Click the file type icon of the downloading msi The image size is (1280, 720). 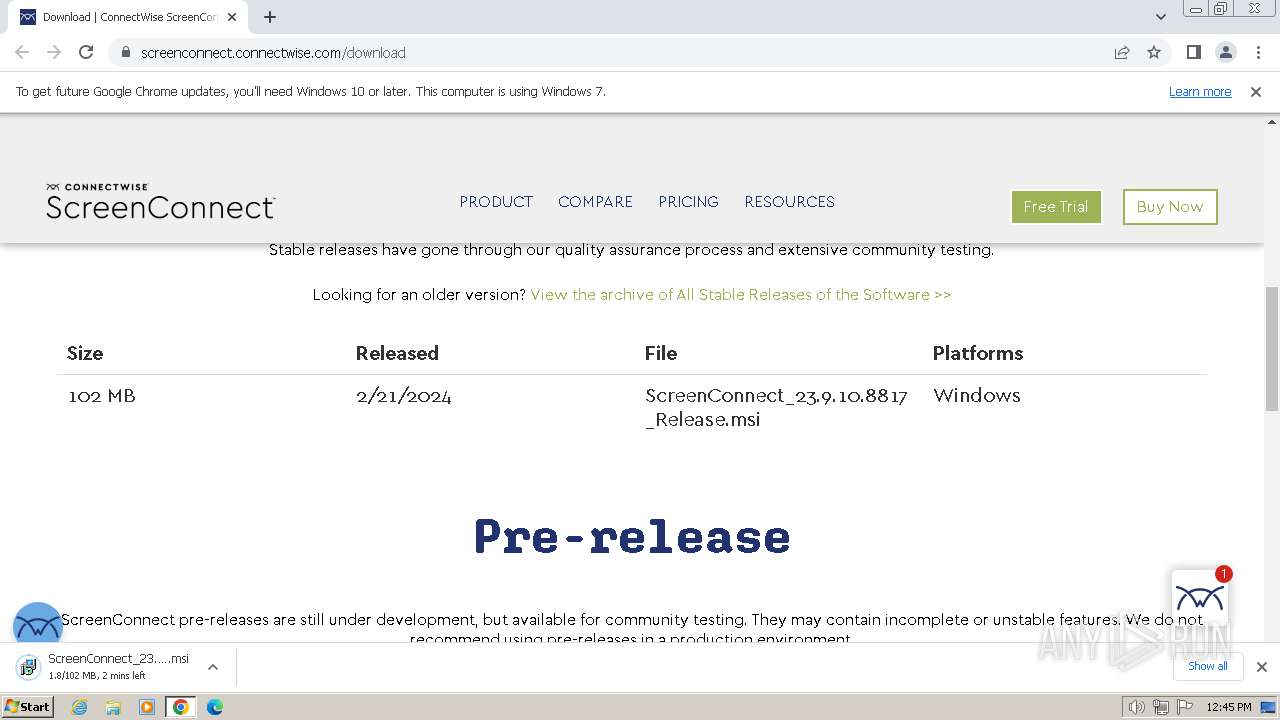point(28,666)
